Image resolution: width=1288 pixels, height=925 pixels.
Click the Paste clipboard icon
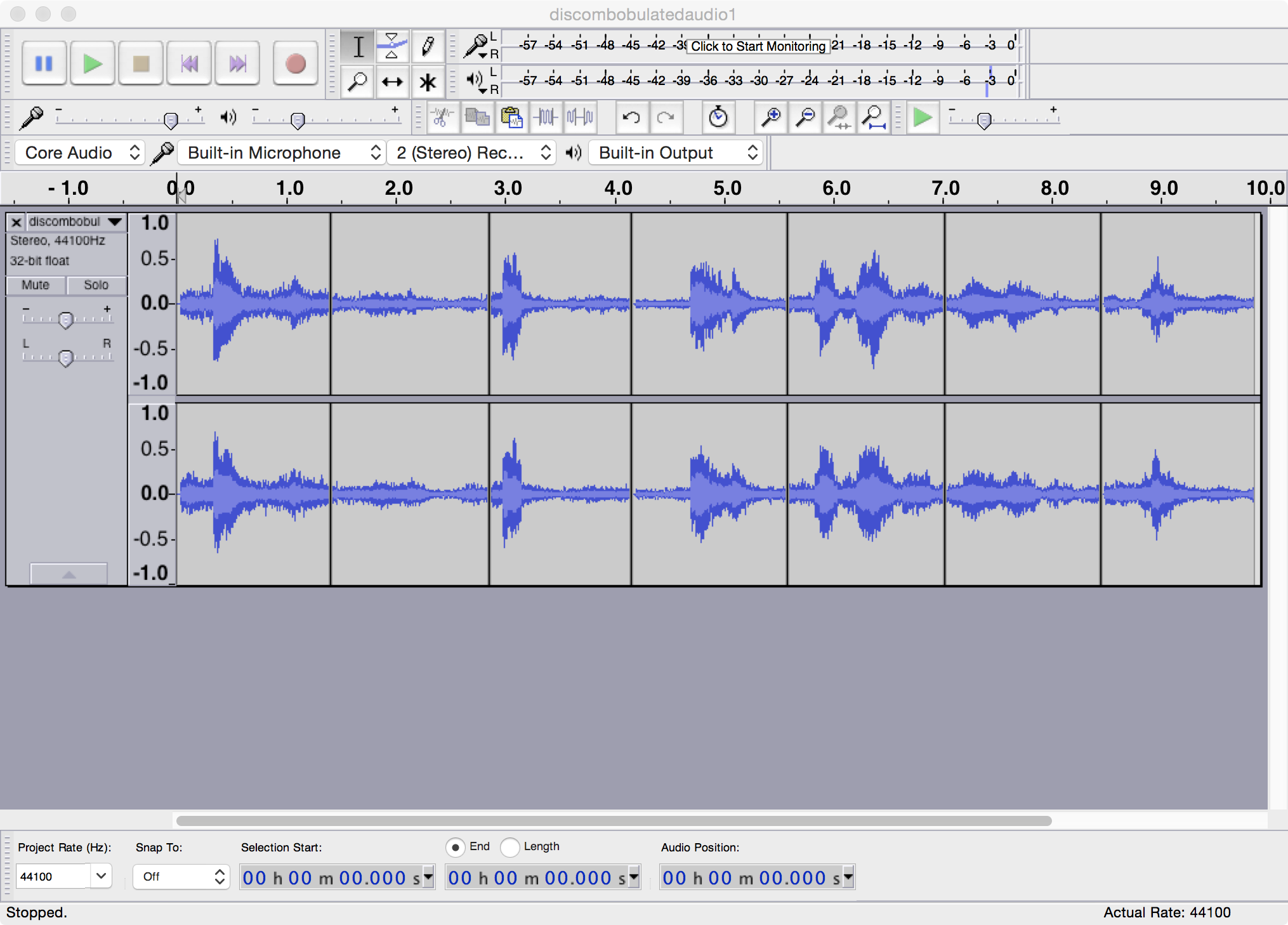(511, 117)
